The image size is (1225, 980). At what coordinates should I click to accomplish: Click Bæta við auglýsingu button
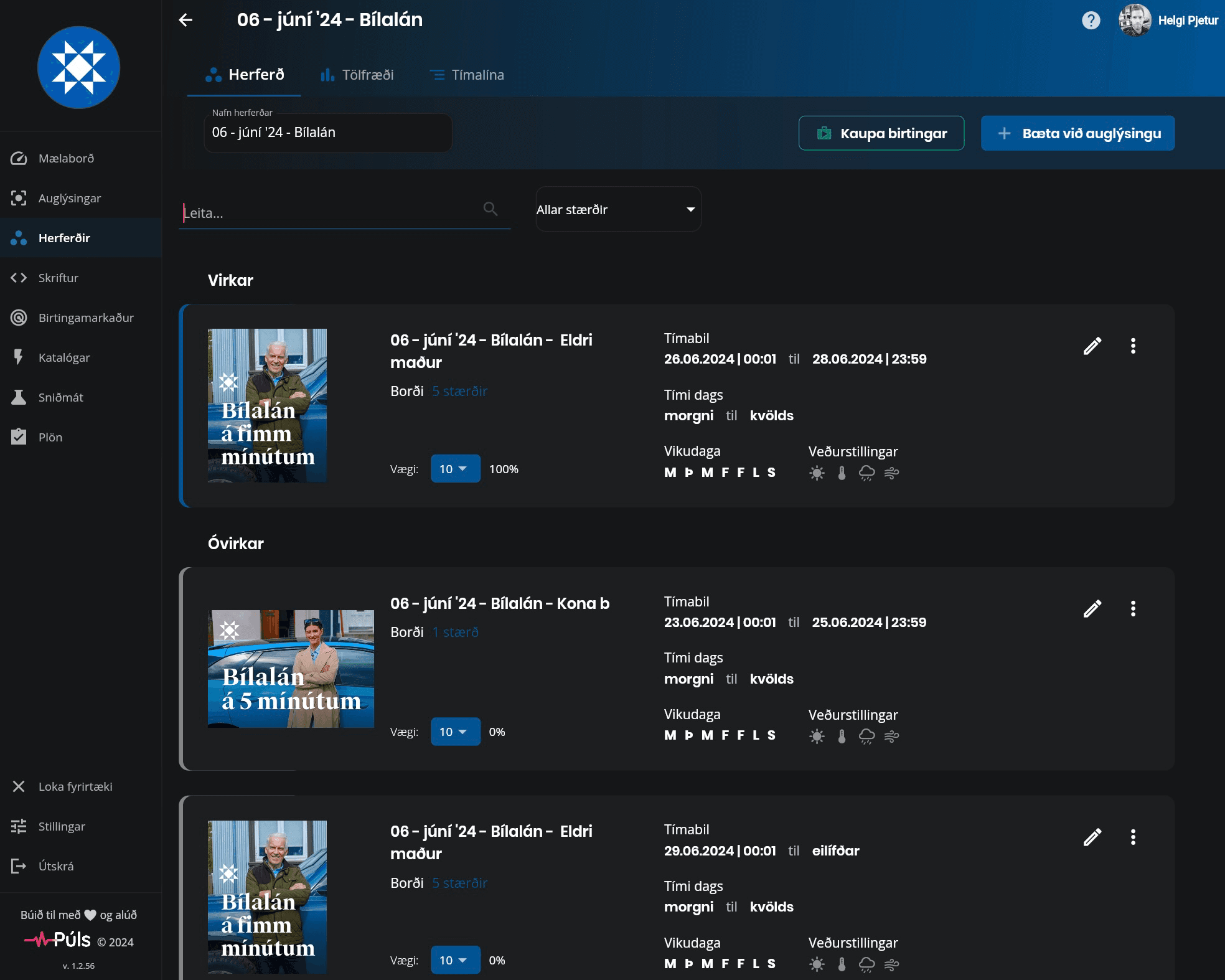coord(1077,133)
